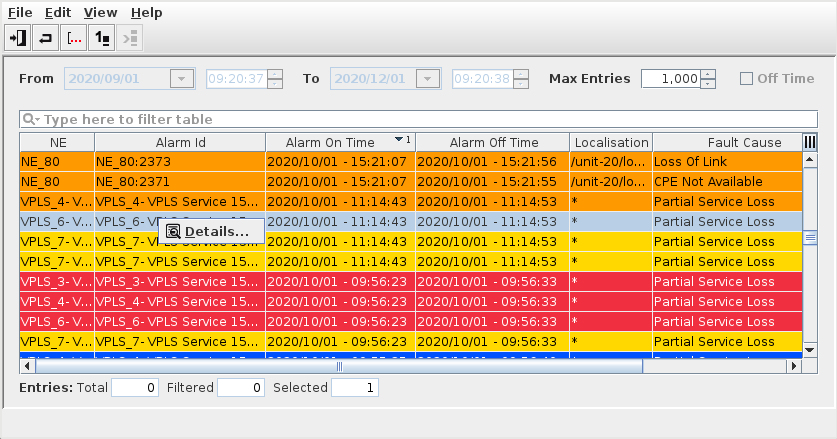Choose Details... from the context menu
This screenshot has width=837, height=439.
click(x=216, y=232)
